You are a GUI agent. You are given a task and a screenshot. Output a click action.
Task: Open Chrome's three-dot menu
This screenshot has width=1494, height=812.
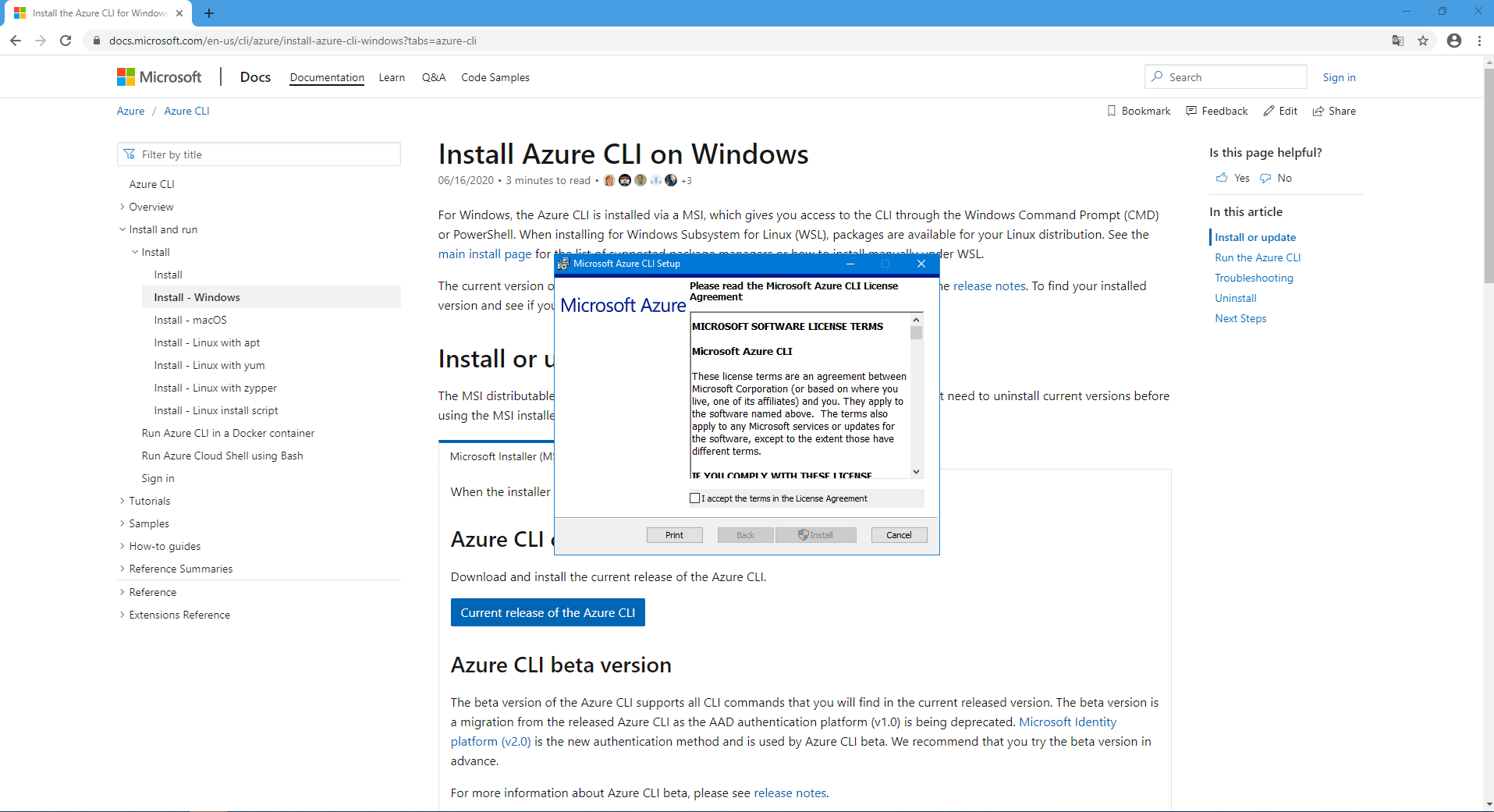tap(1479, 41)
